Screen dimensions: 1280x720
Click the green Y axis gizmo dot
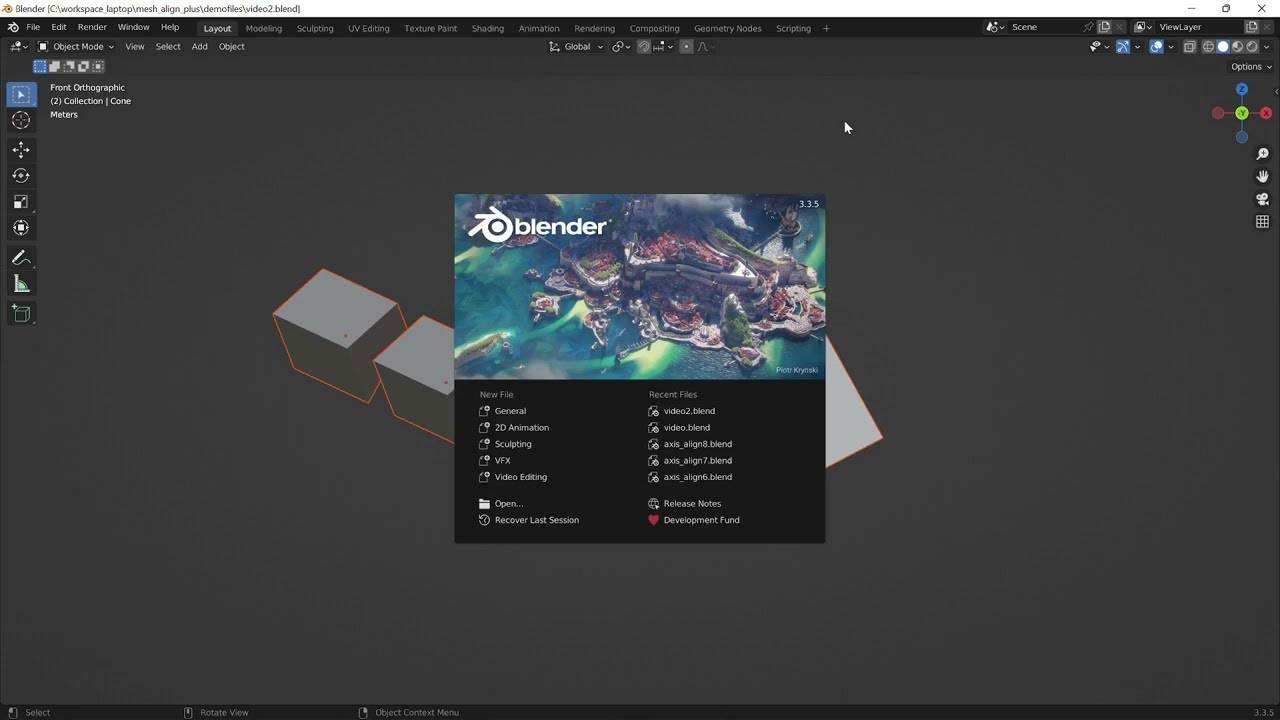click(x=1242, y=113)
